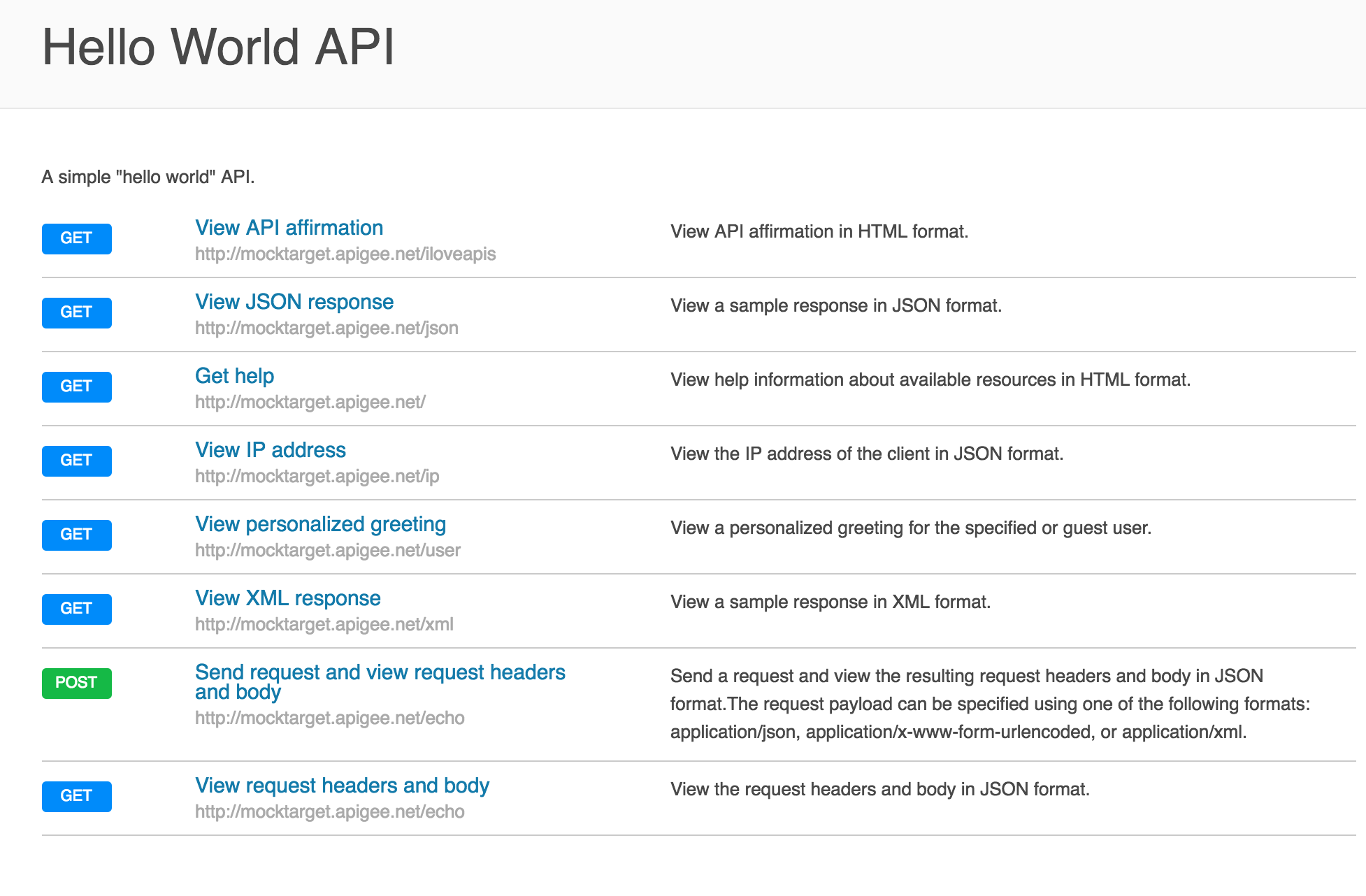1366x896 pixels.
Task: Open View personalized greeting link
Action: [320, 524]
